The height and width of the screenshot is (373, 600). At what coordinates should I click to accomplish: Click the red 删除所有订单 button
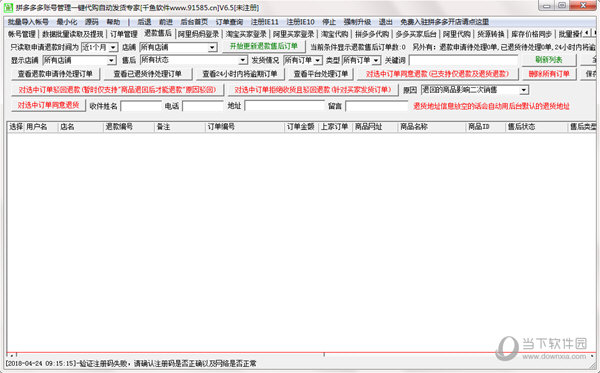click(x=549, y=74)
